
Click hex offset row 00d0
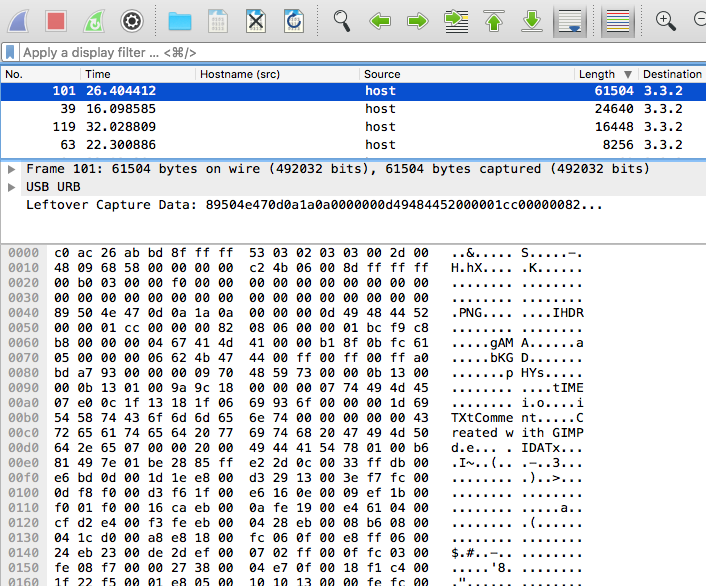pyautogui.click(x=23, y=448)
